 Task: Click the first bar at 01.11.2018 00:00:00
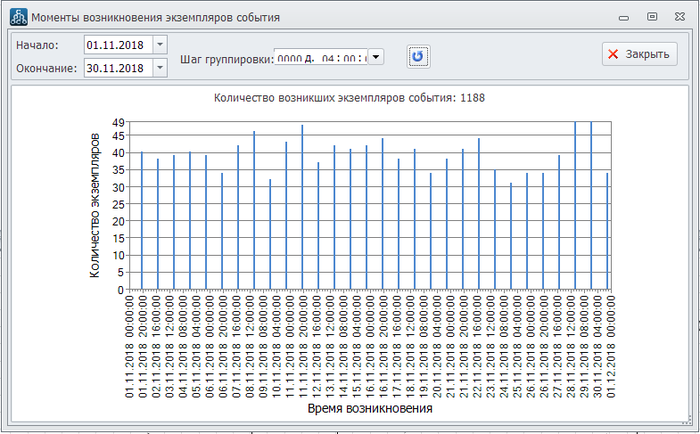pos(141,222)
